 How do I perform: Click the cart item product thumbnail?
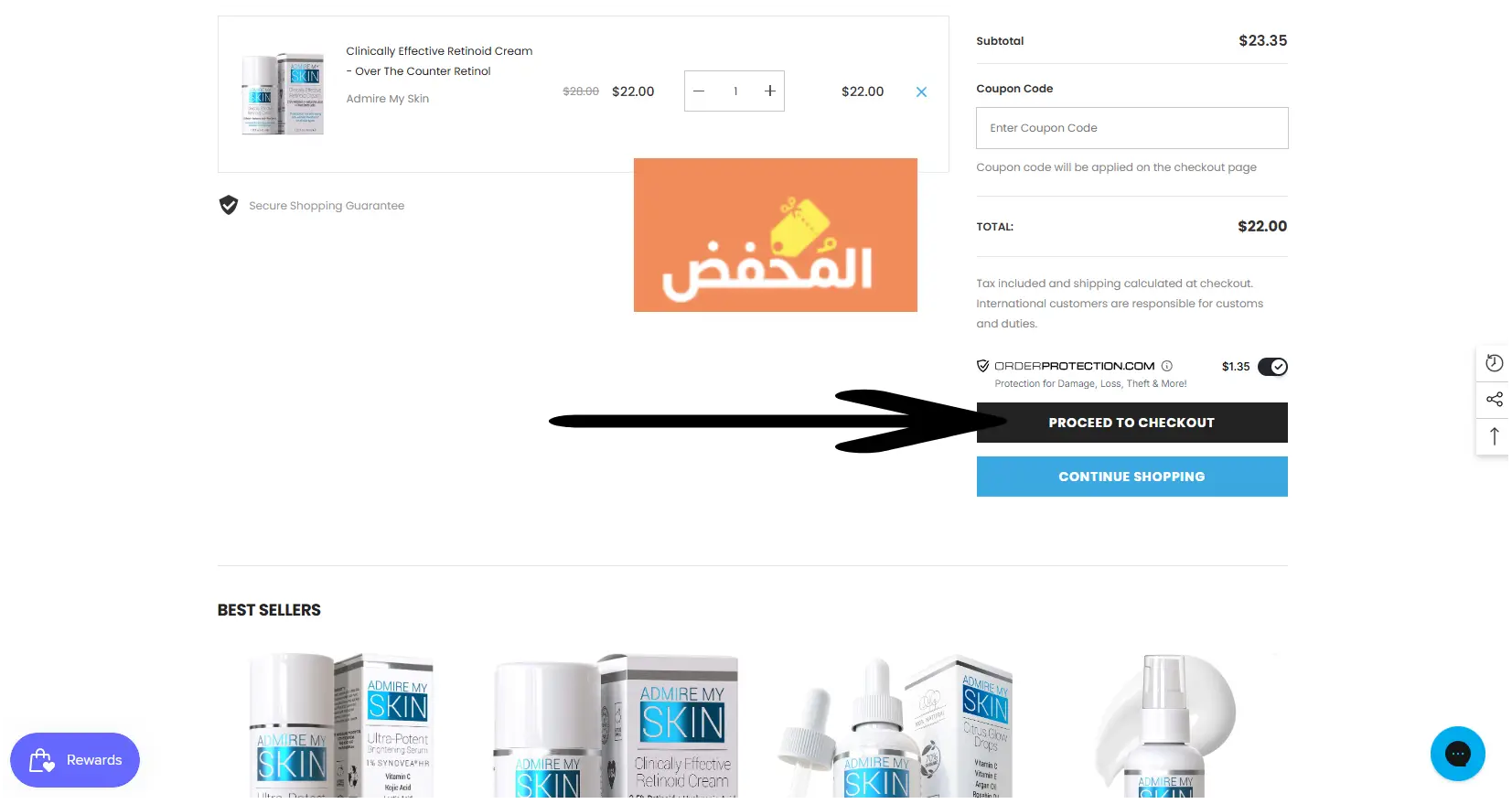[x=283, y=94]
